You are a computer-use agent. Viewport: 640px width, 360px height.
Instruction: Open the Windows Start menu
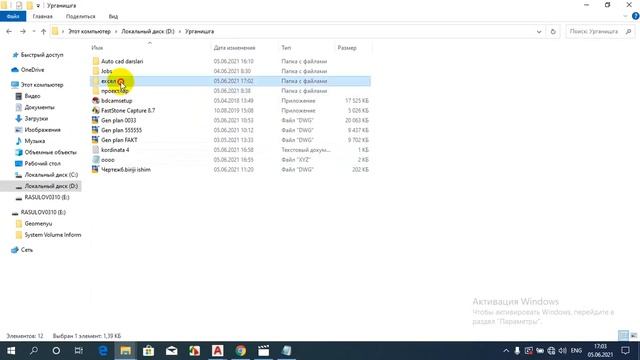(11, 351)
